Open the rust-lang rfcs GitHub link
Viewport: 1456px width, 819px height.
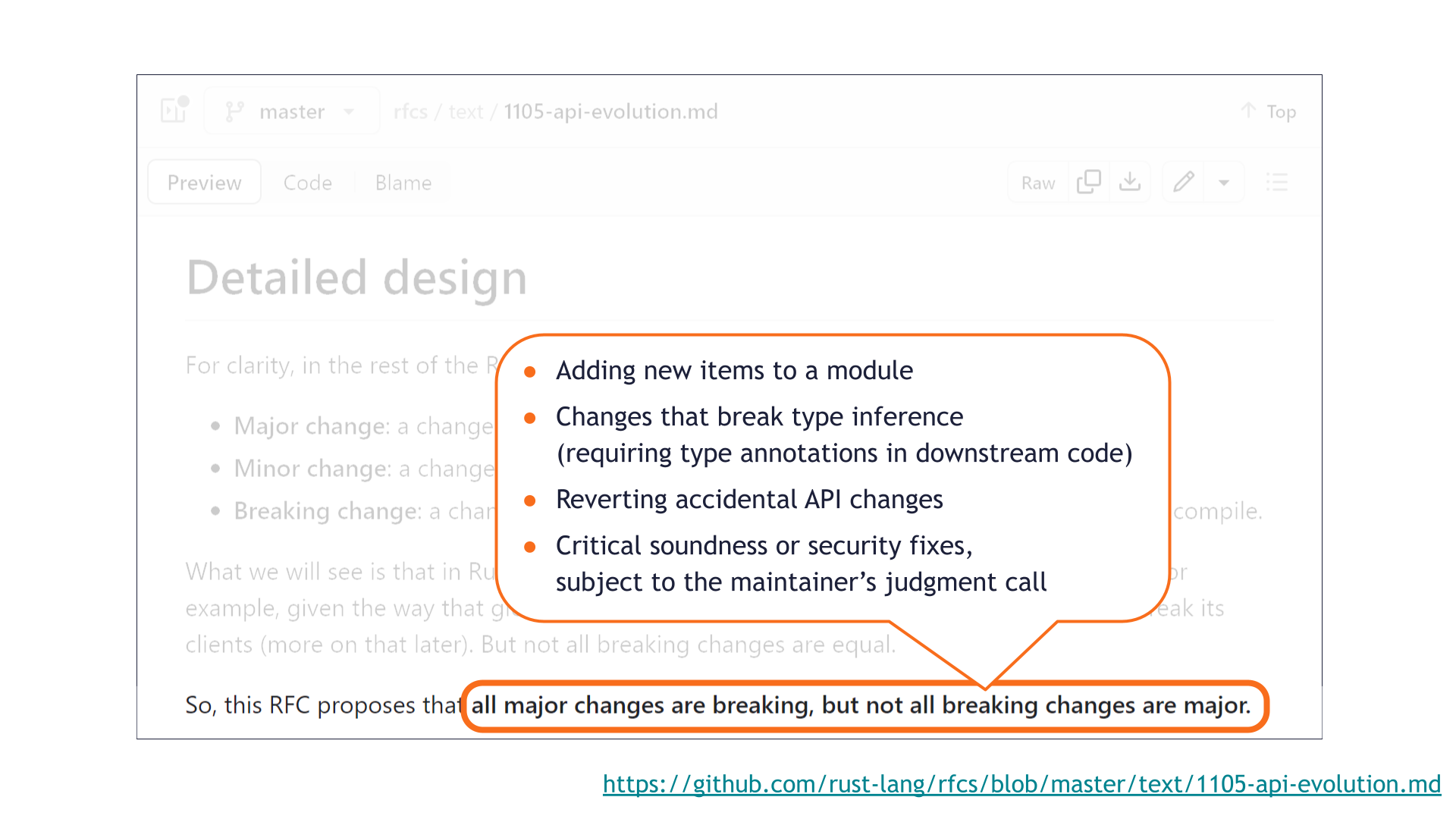(1022, 784)
